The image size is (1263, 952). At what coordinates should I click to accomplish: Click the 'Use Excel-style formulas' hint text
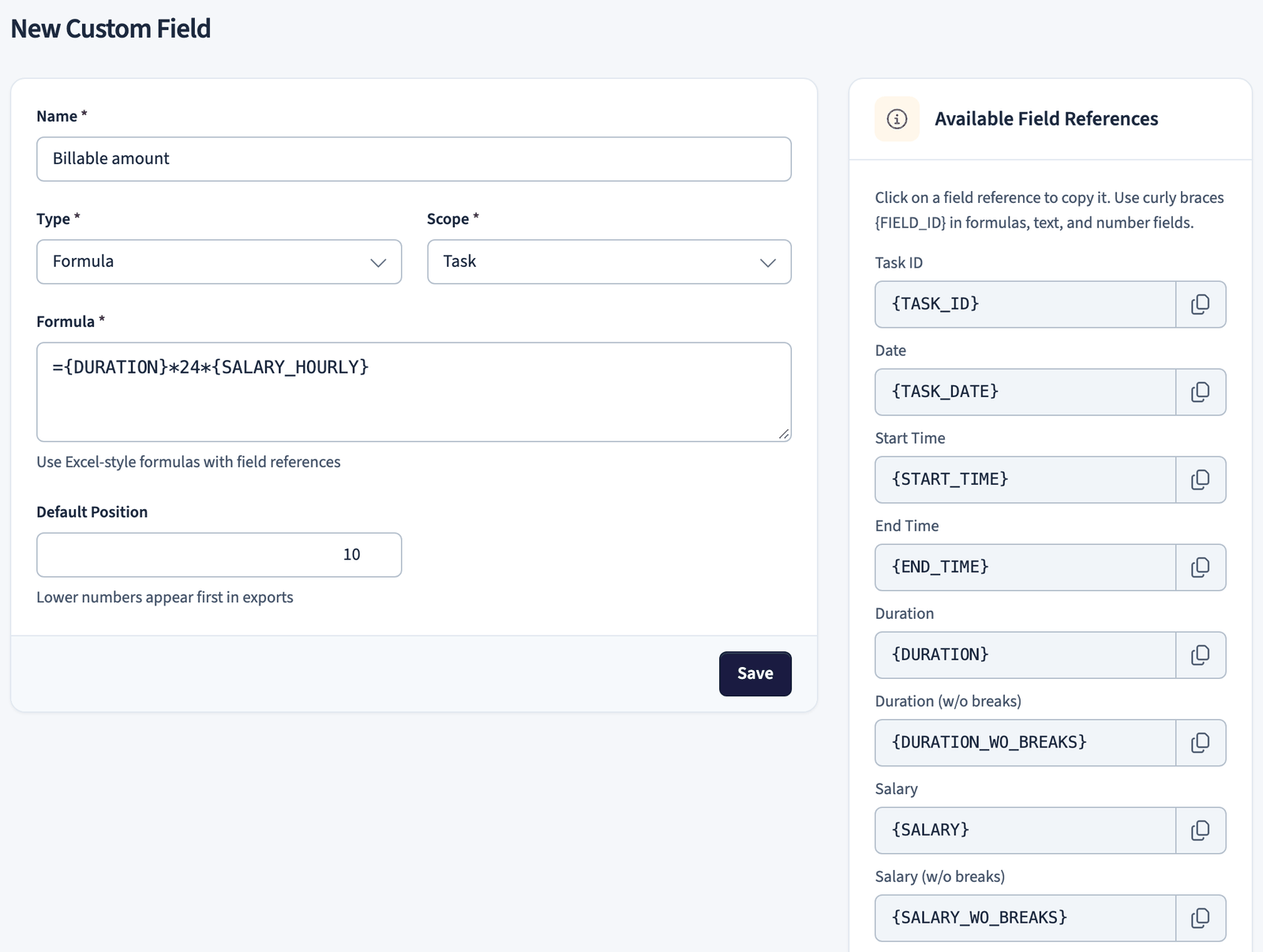pyautogui.click(x=189, y=462)
